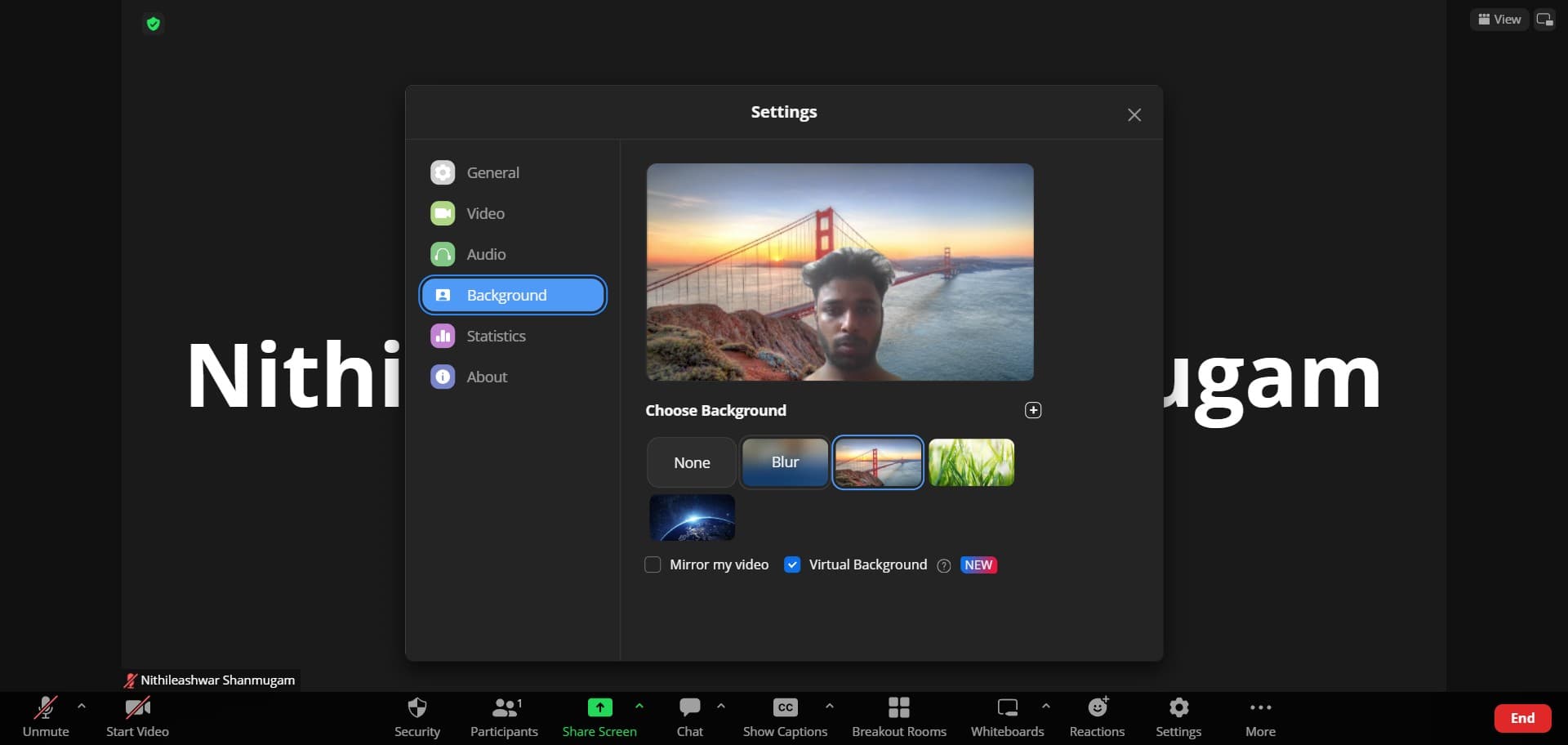This screenshot has height=745, width=1568.
Task: Click Virtual Background help question mark
Action: pyautogui.click(x=944, y=566)
